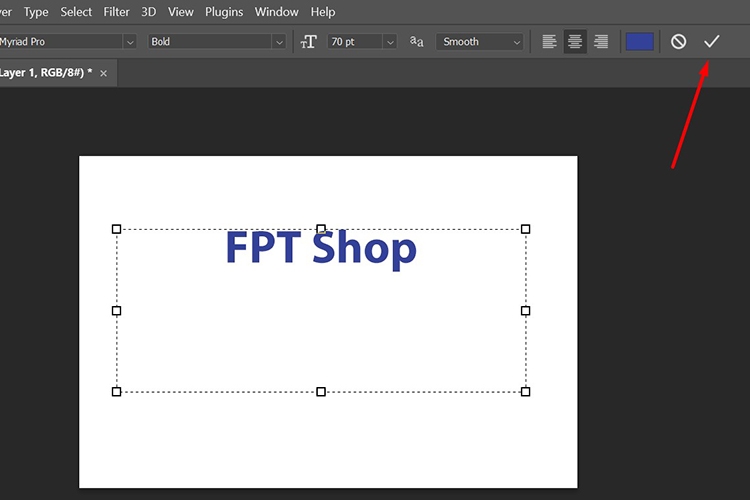Click the left-middle text box handle
Image resolution: width=750 pixels, height=500 pixels.
click(x=116, y=311)
